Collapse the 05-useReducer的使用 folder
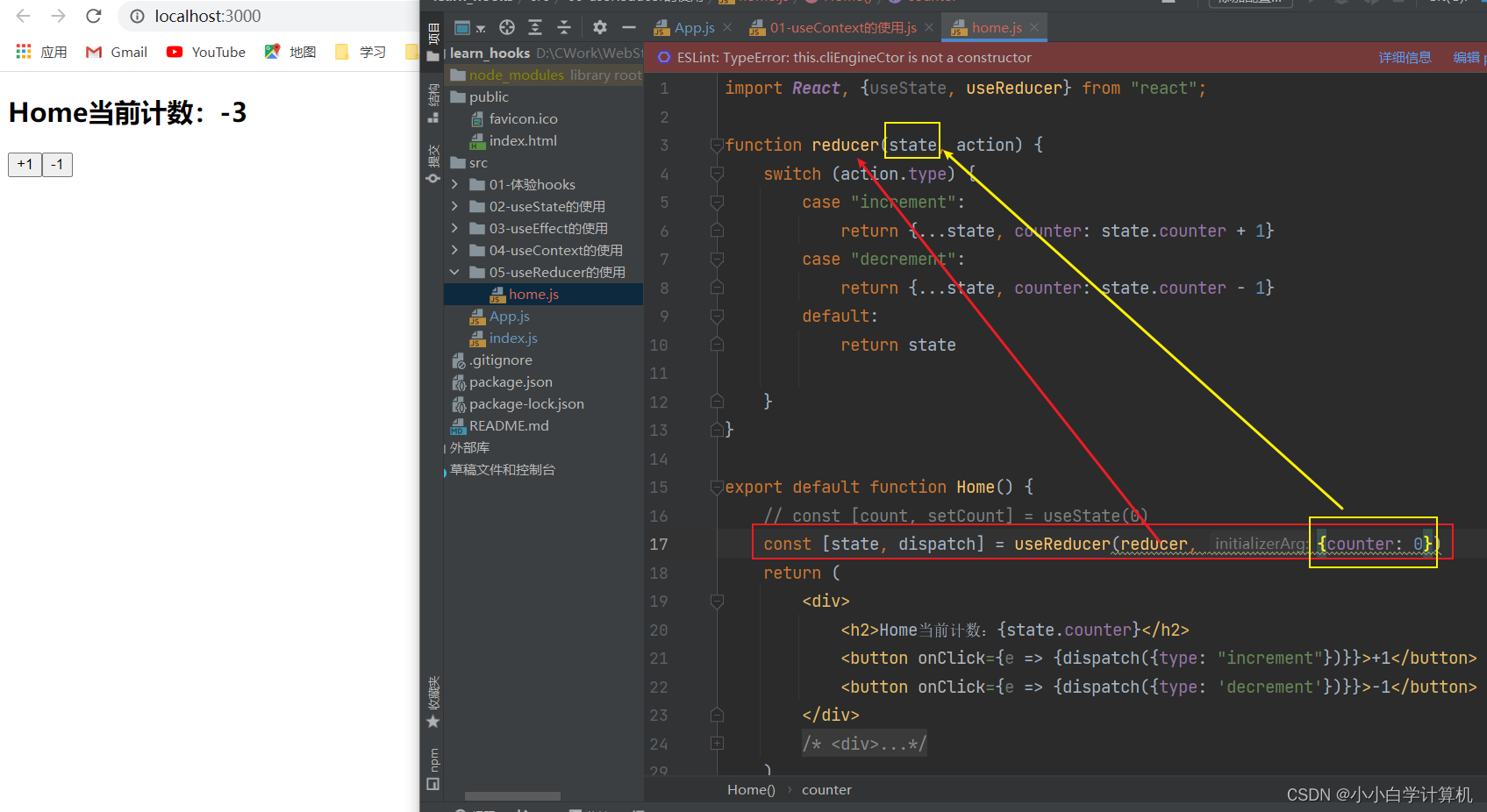This screenshot has width=1487, height=812. (x=454, y=272)
